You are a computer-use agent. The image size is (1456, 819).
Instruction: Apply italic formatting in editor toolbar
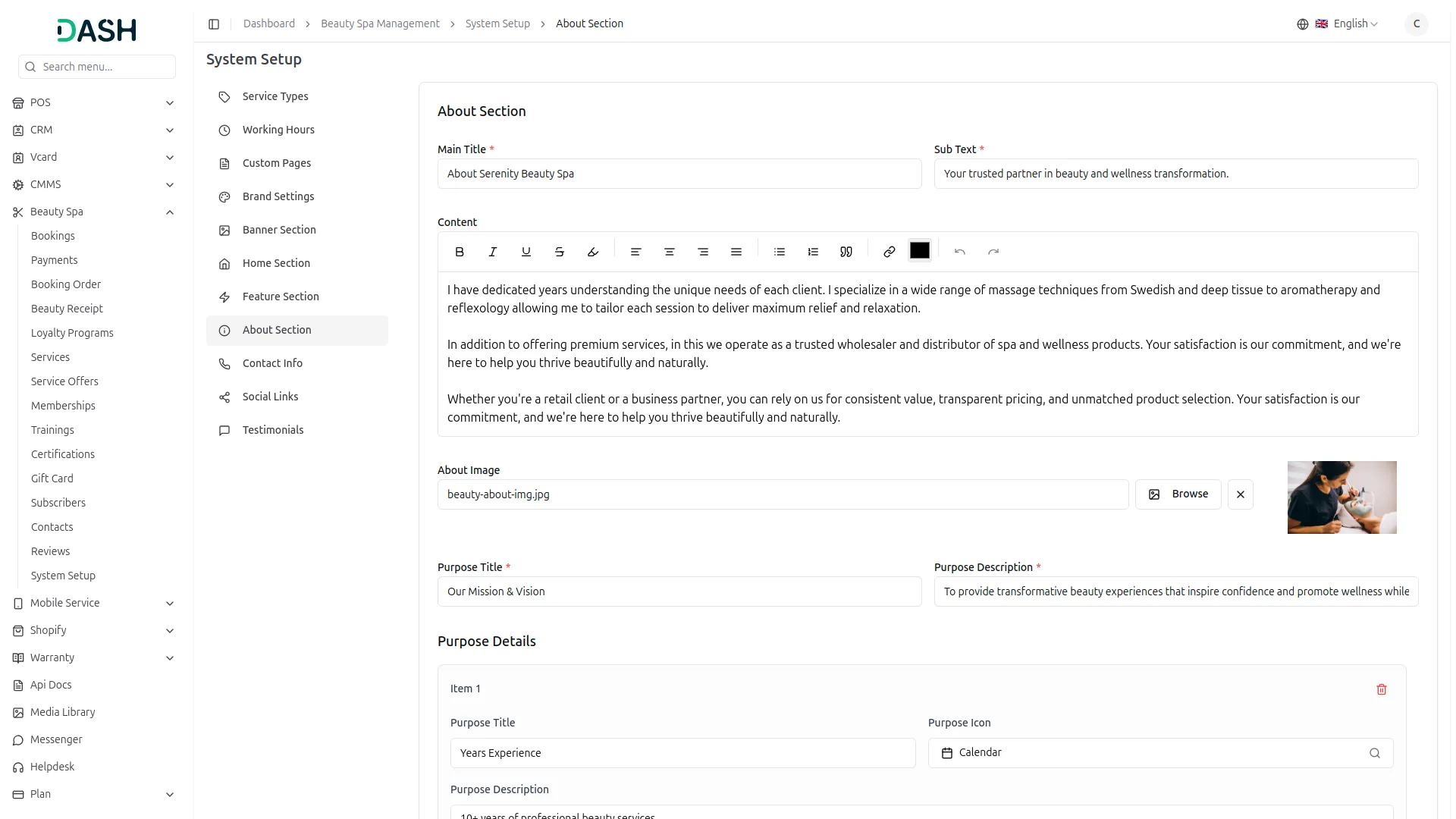pos(493,252)
